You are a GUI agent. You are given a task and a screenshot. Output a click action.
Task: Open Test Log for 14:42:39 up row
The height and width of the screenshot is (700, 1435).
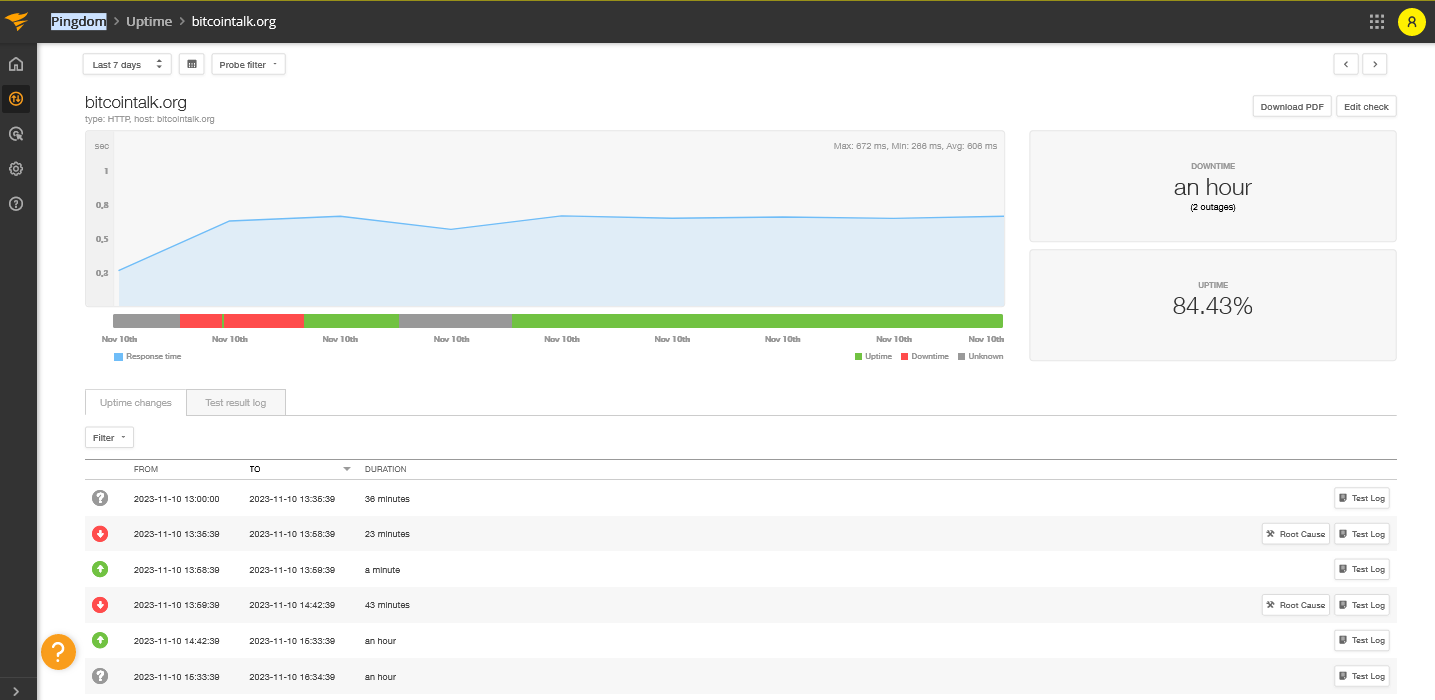tap(1362, 640)
